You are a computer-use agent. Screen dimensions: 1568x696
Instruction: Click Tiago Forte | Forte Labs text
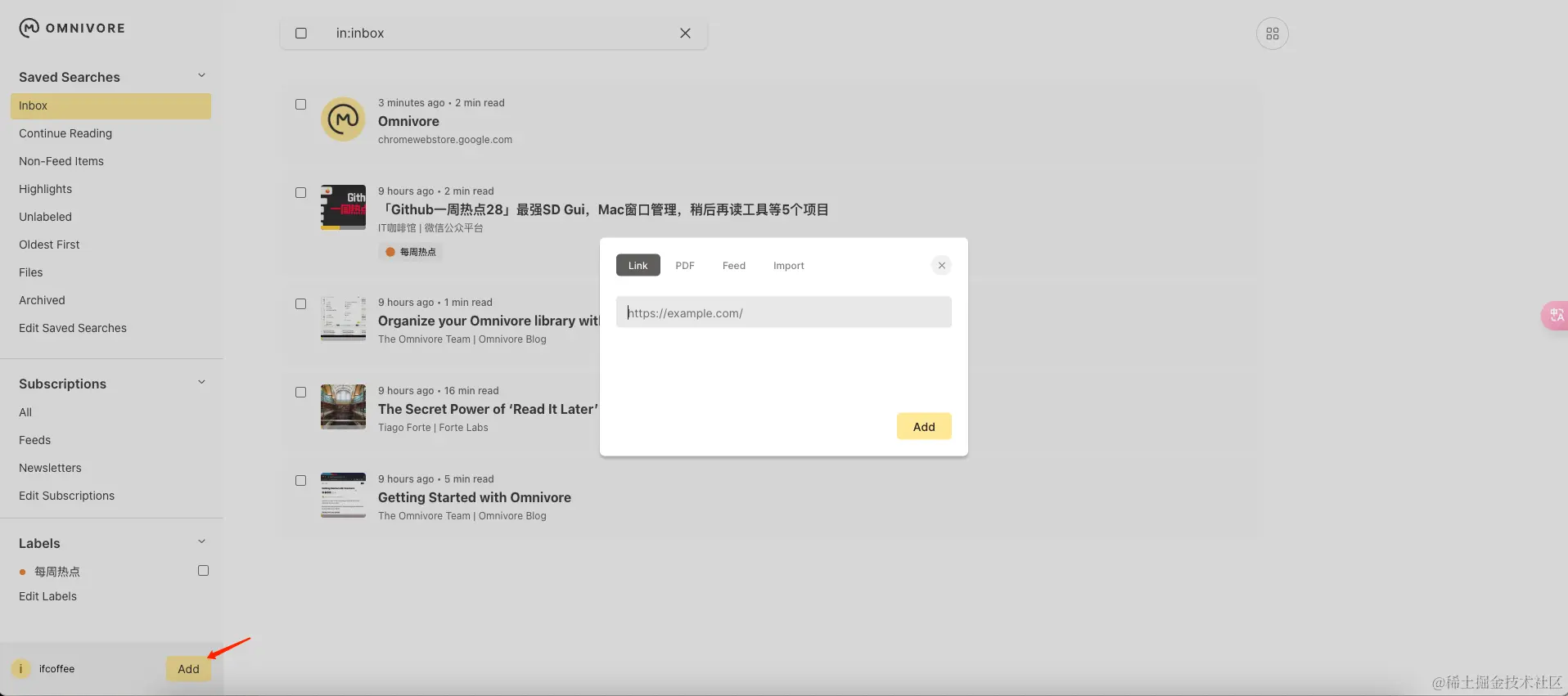[x=433, y=428]
